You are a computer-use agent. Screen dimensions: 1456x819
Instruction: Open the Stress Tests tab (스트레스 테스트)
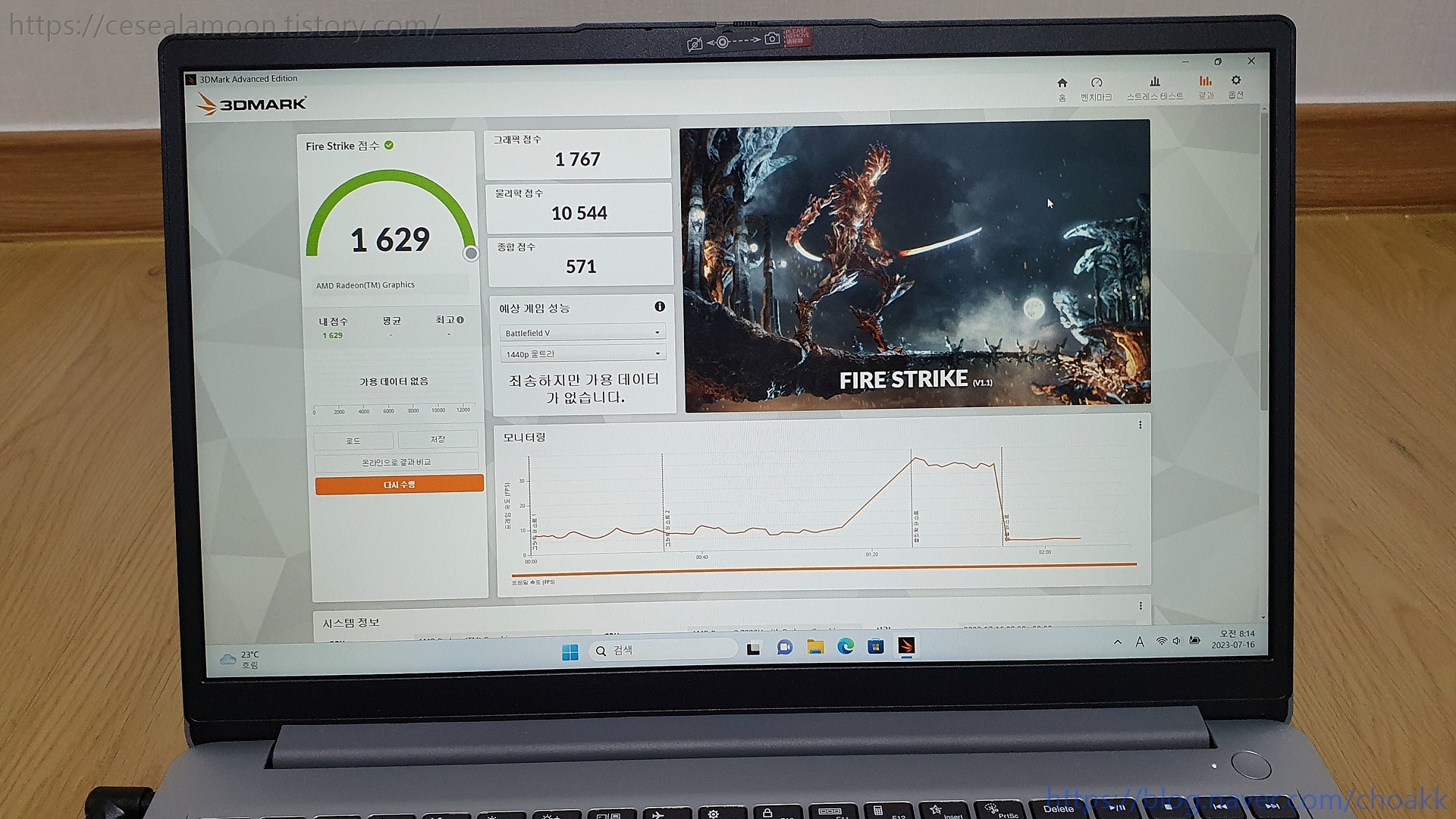pos(1154,88)
